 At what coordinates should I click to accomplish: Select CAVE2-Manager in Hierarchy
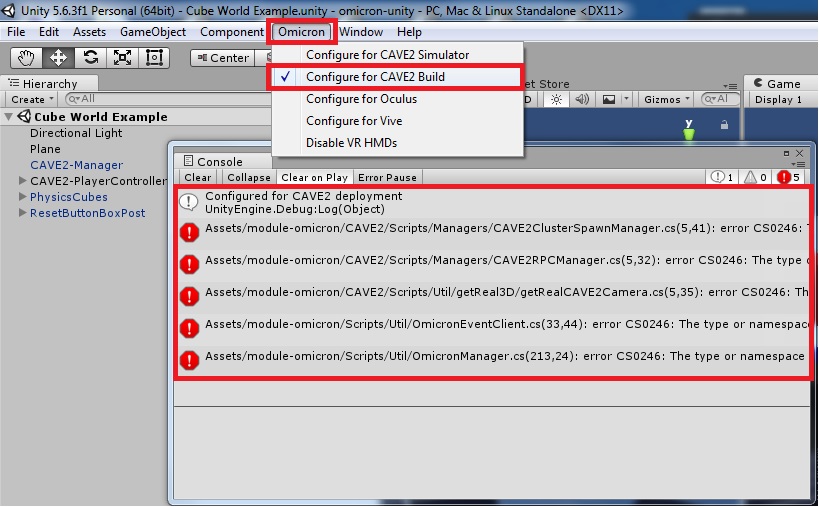(x=76, y=165)
